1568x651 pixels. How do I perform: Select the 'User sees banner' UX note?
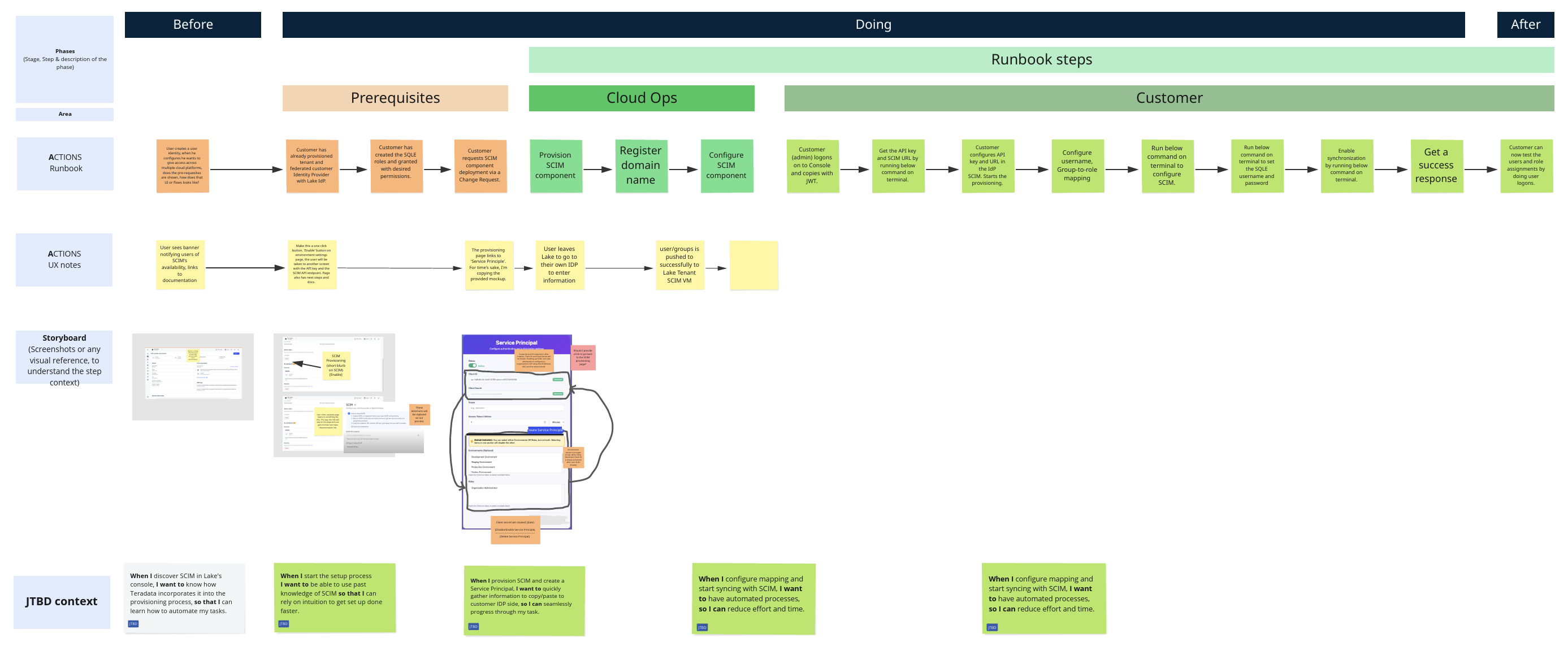point(180,264)
